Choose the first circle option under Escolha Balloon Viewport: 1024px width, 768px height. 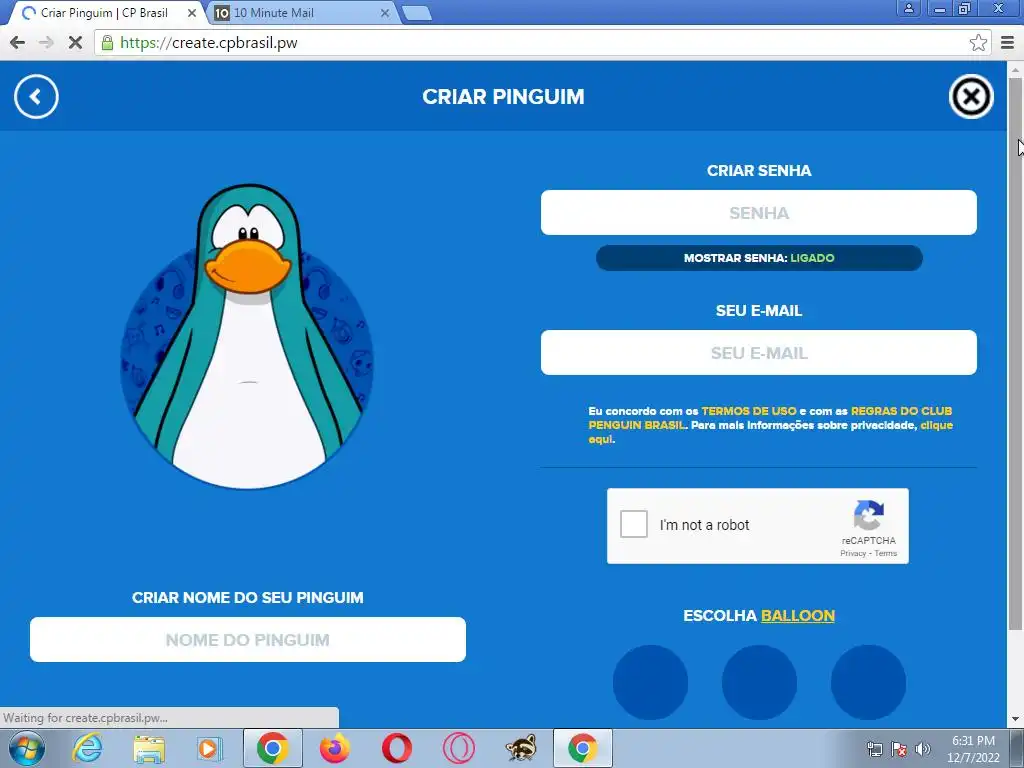[650, 682]
